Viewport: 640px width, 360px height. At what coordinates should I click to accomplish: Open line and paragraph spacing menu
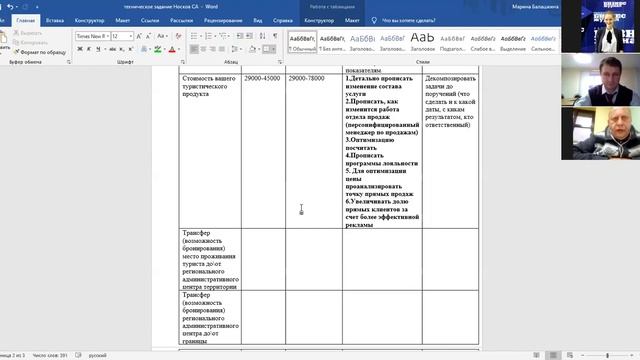236,49
